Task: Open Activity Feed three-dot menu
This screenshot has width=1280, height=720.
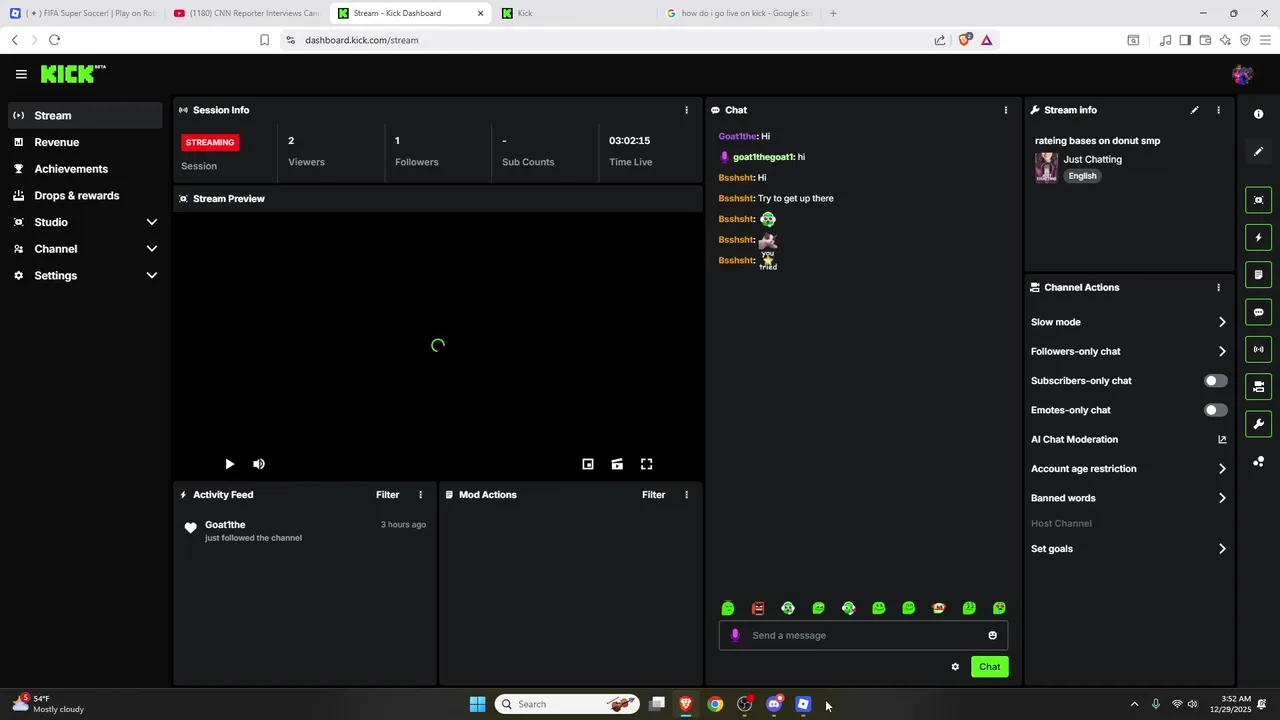Action: click(420, 495)
